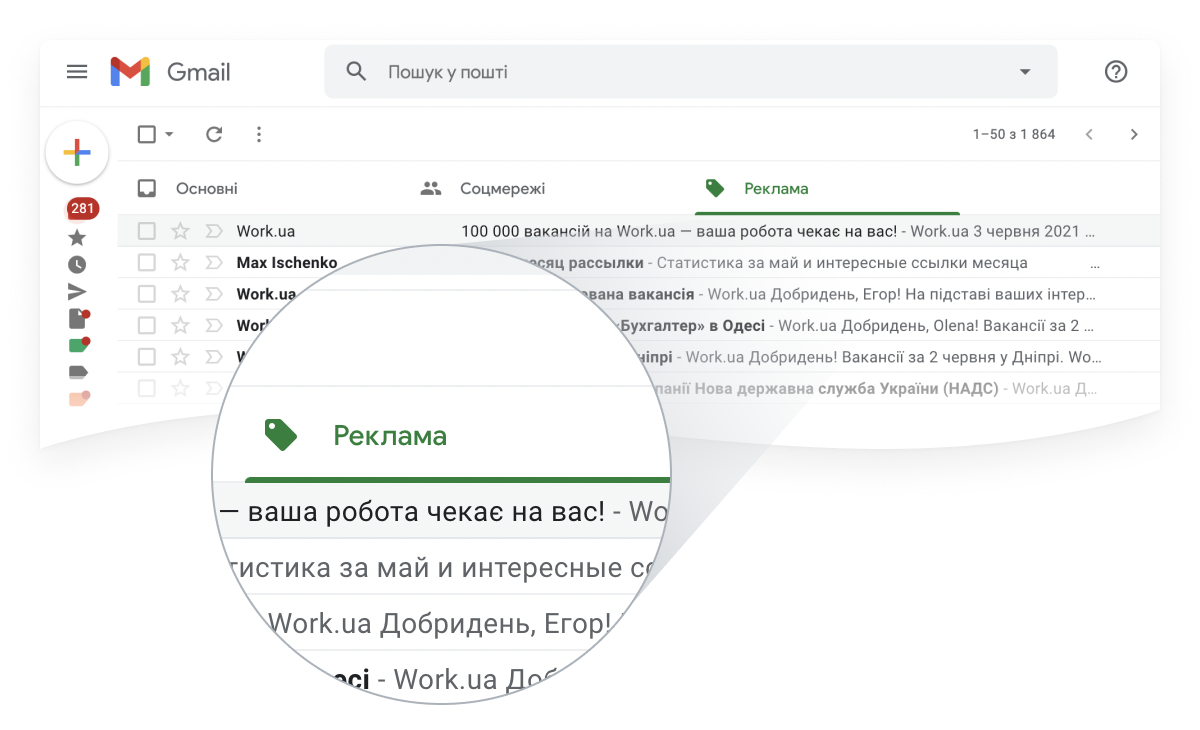The width and height of the screenshot is (1200, 730).
Task: Tick the select-all checkbox in toolbar
Action: coord(146,134)
